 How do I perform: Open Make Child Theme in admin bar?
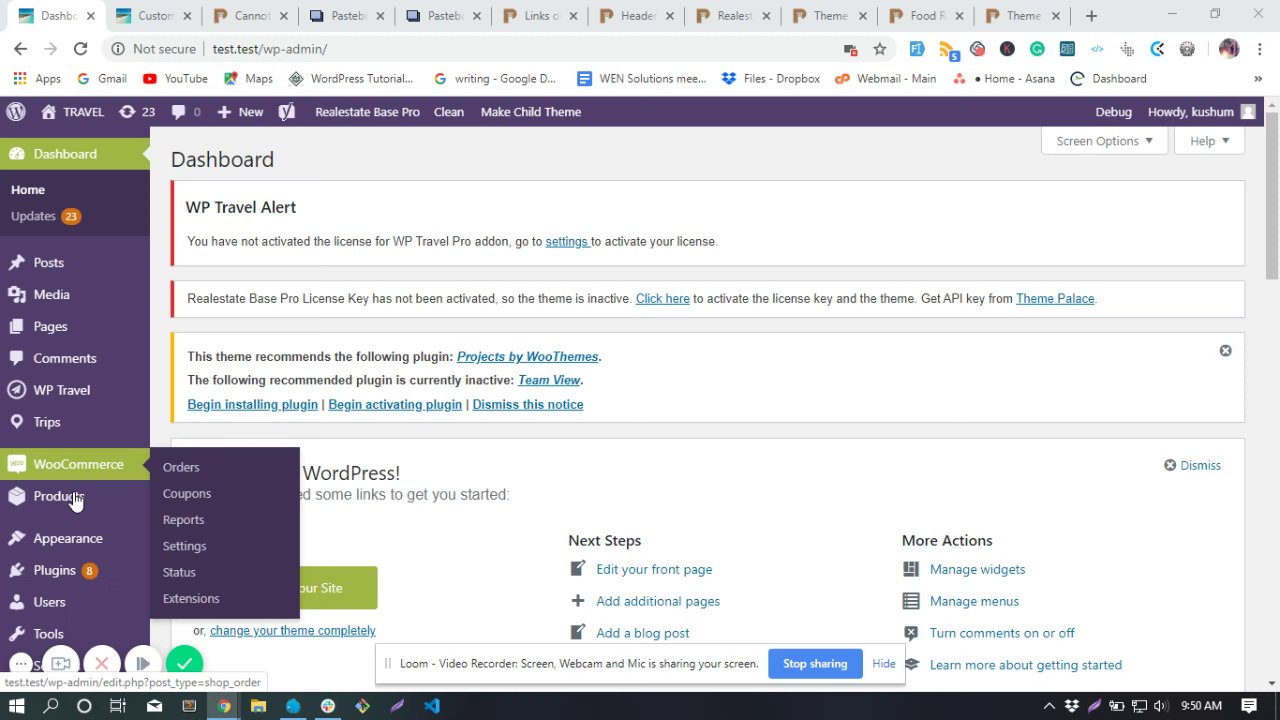(531, 112)
